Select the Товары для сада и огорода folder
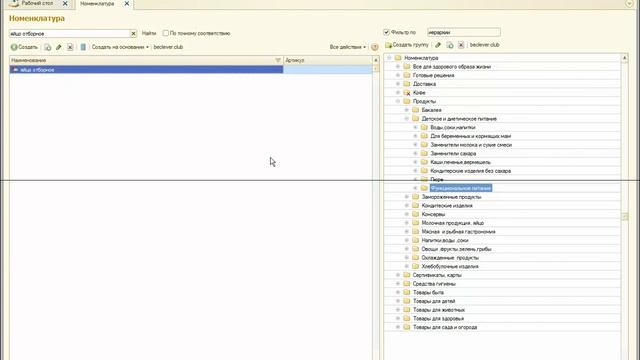 pyautogui.click(x=445, y=327)
